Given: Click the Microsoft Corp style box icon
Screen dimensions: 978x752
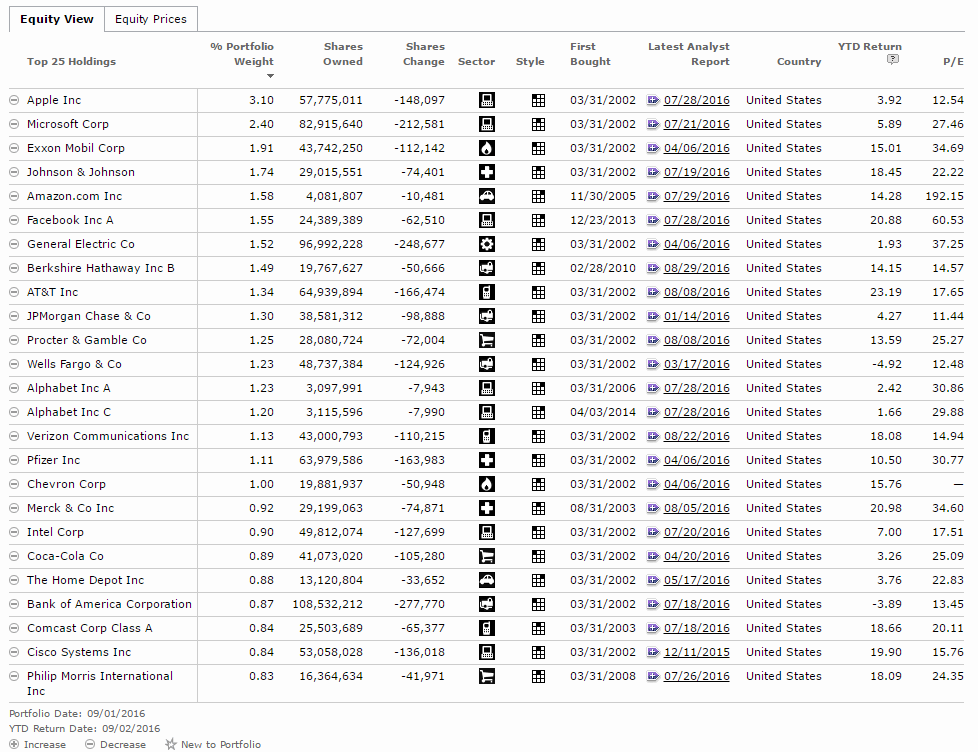Looking at the screenshot, I should [538, 124].
